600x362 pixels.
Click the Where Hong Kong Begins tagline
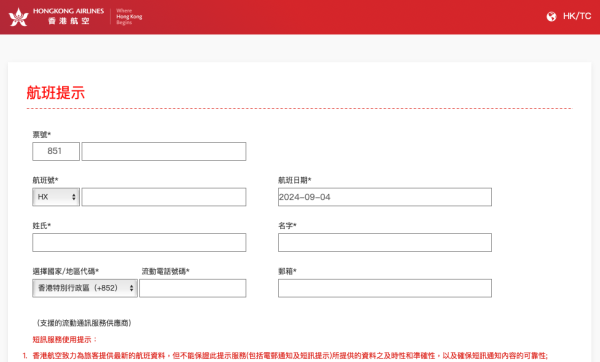click(x=129, y=16)
